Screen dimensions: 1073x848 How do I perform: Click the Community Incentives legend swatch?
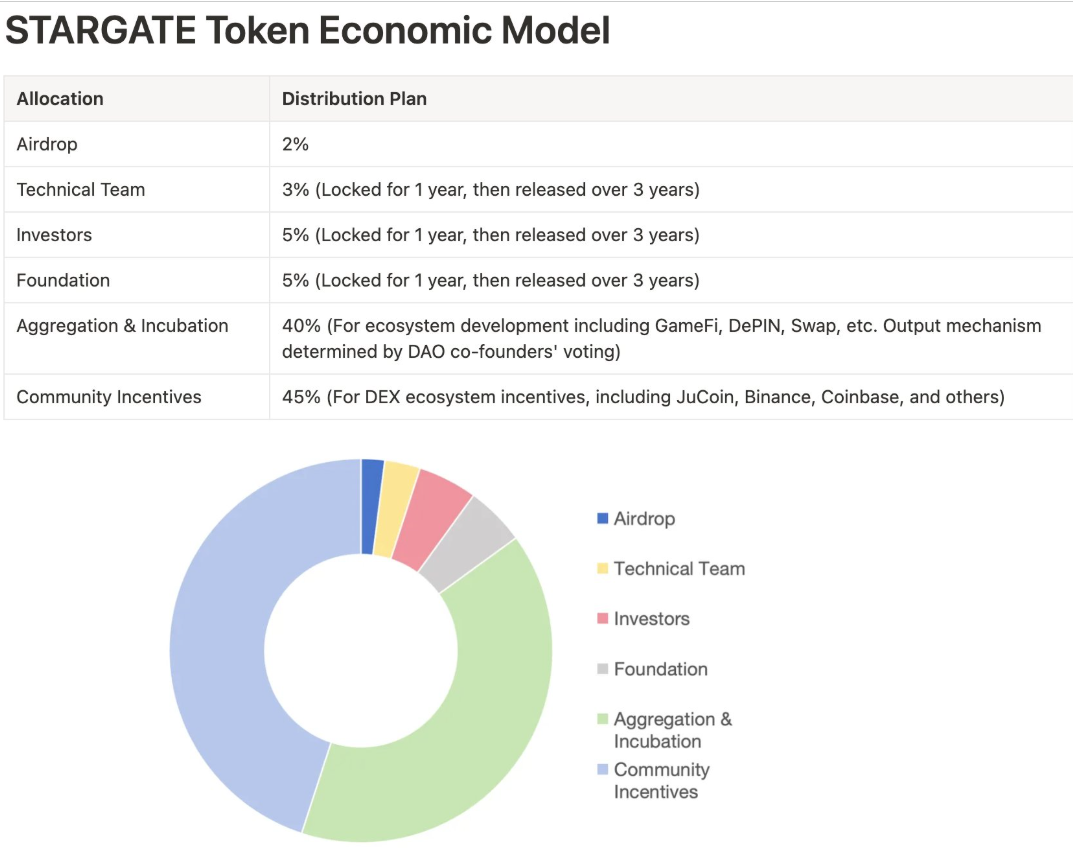pos(602,769)
